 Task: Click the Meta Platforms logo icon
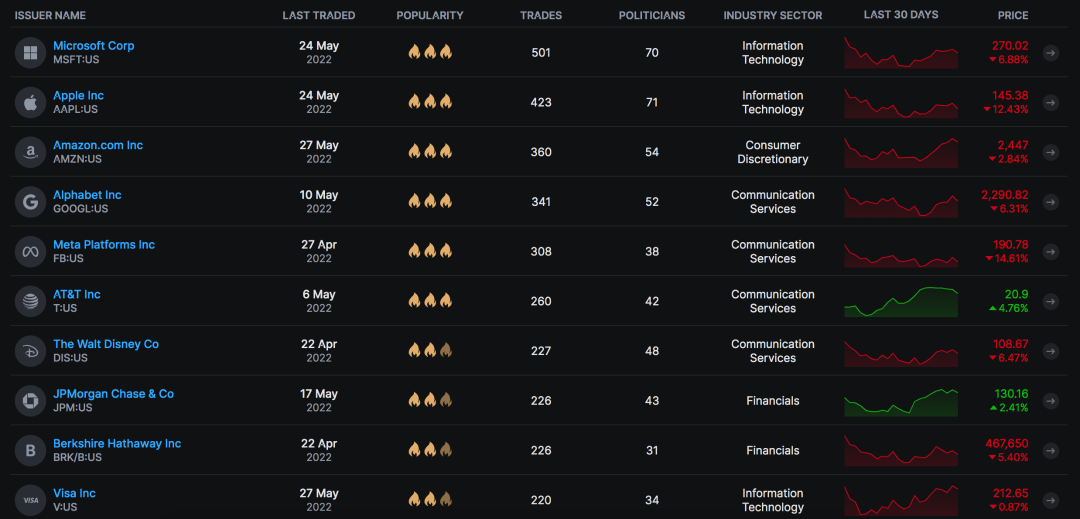click(30, 251)
